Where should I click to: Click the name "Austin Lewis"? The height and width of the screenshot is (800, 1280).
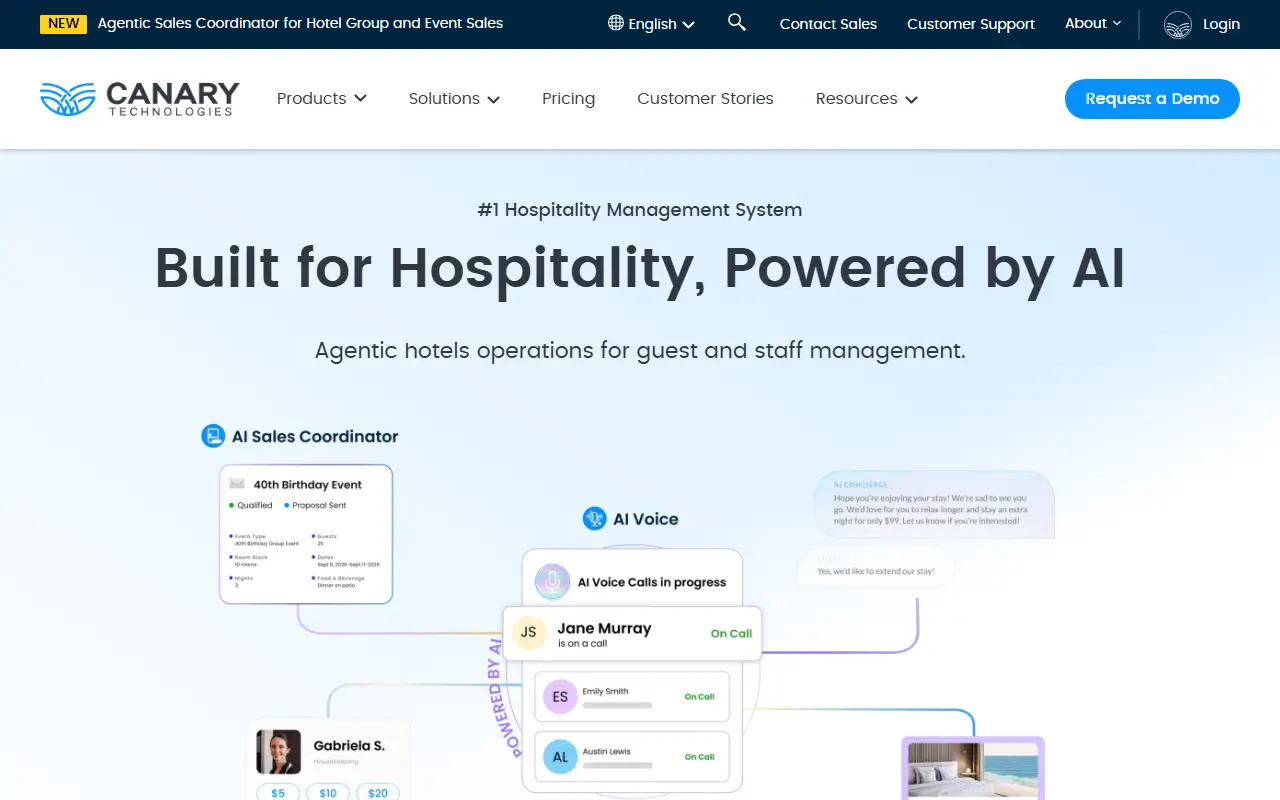click(x=607, y=751)
